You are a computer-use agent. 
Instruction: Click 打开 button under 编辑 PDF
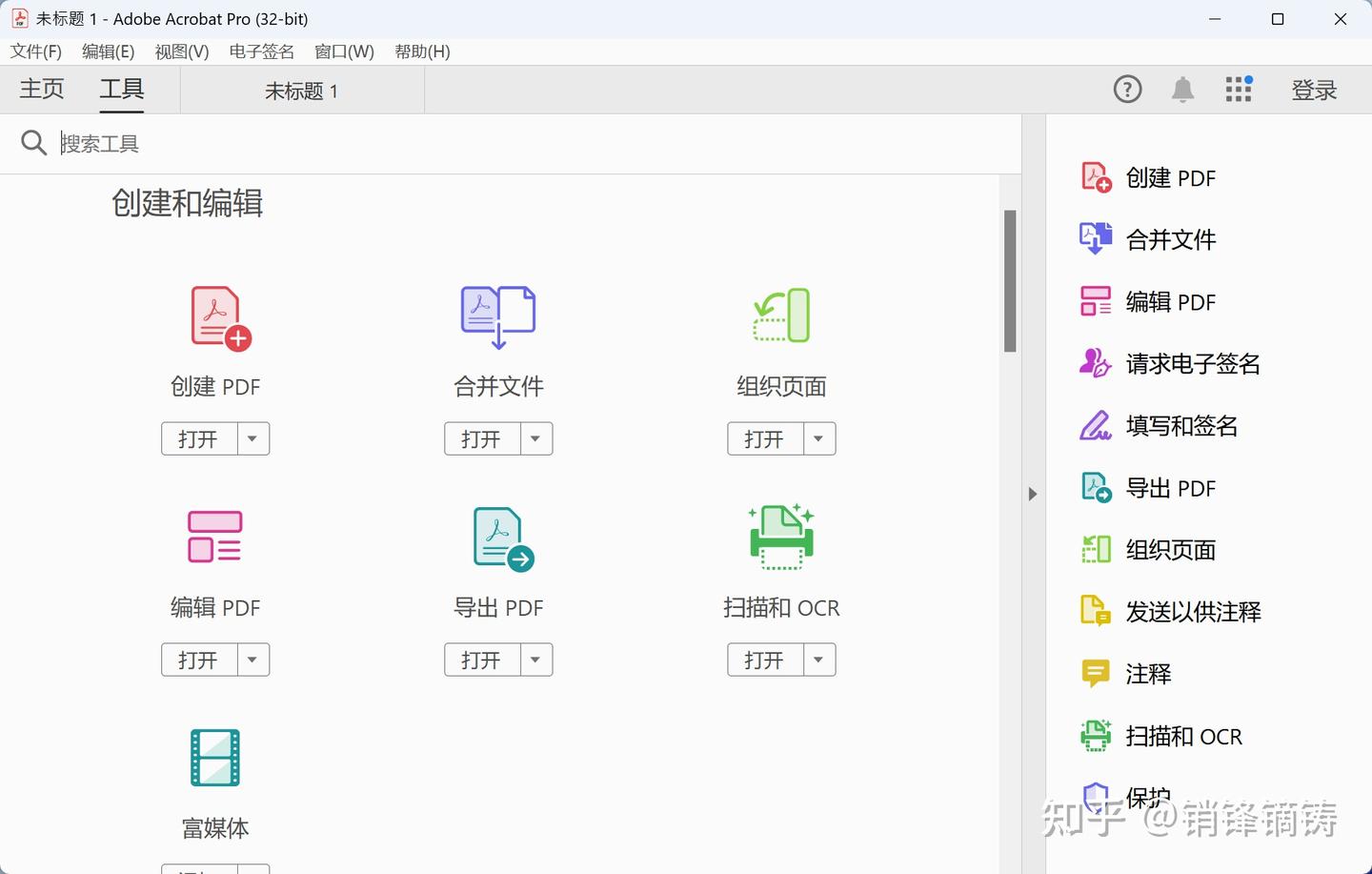[199, 660]
